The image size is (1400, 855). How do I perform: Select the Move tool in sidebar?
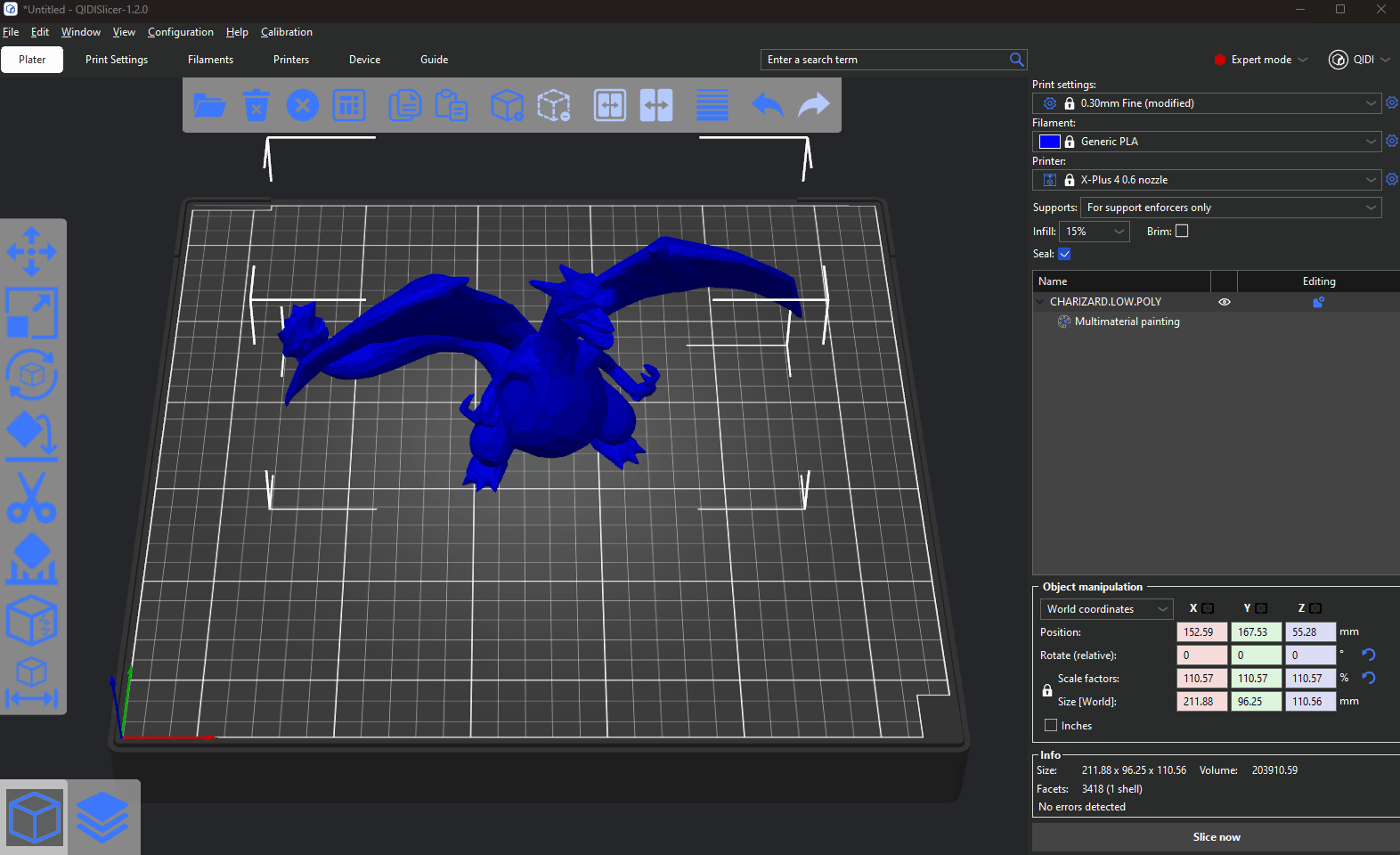tap(32, 251)
